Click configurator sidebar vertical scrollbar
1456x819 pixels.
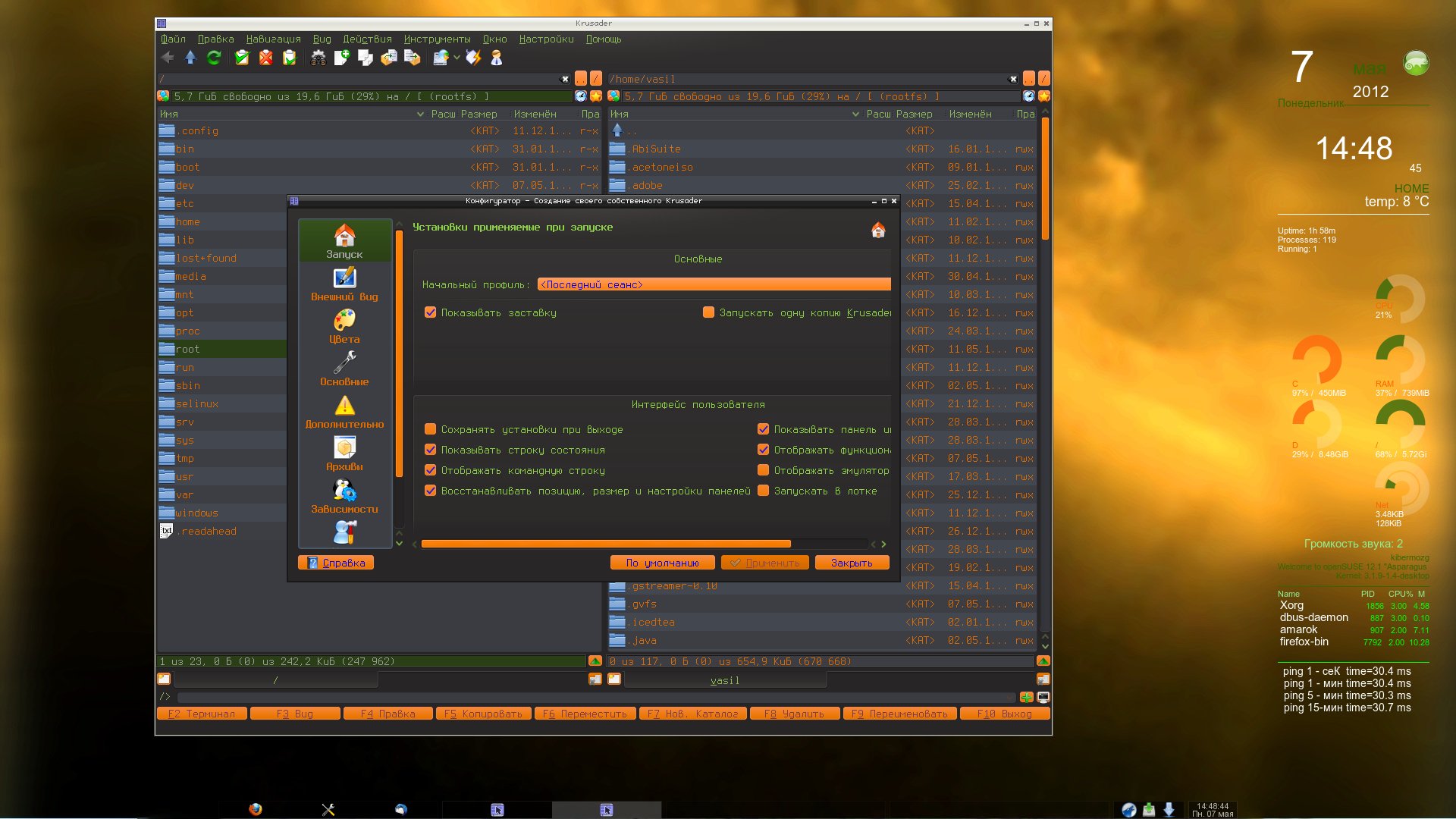[x=399, y=353]
